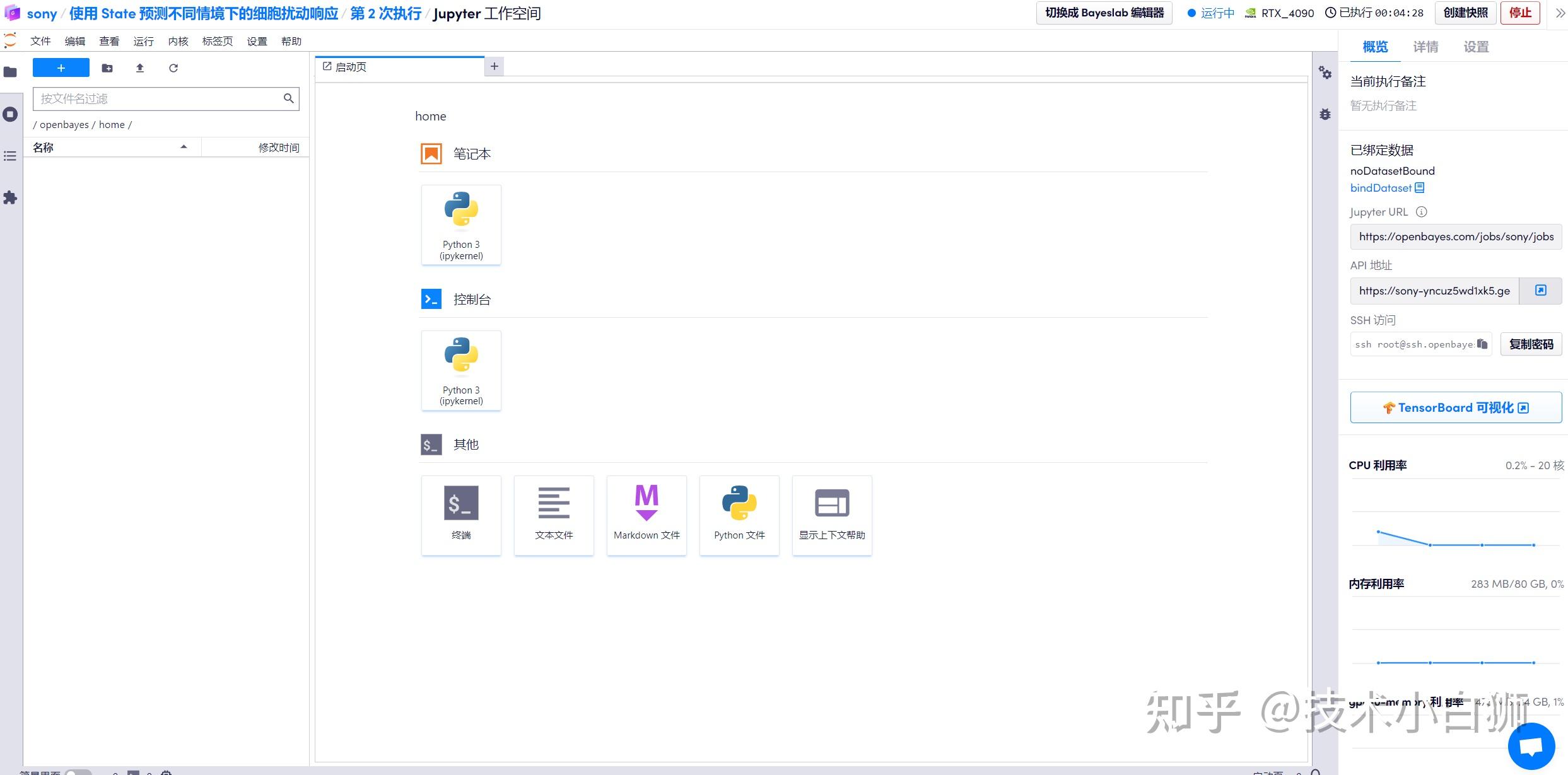Open the property inspector gears icon
Viewport: 1568px width, 775px height.
1325,73
